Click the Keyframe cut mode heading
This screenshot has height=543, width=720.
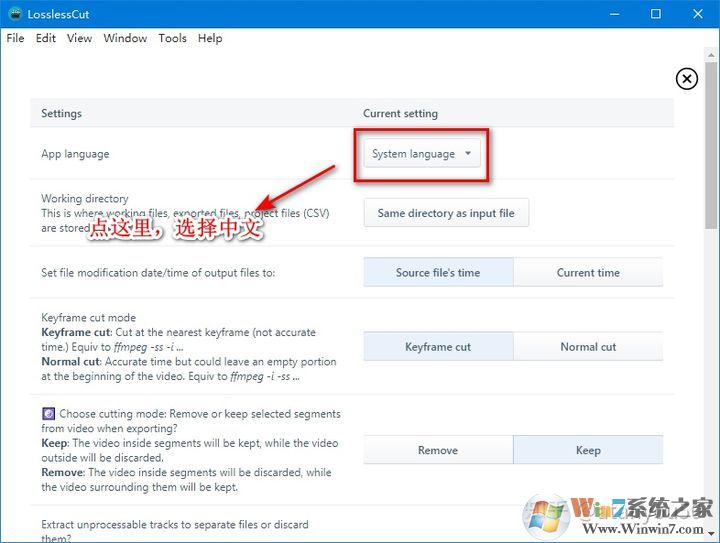pyautogui.click(x=89, y=318)
